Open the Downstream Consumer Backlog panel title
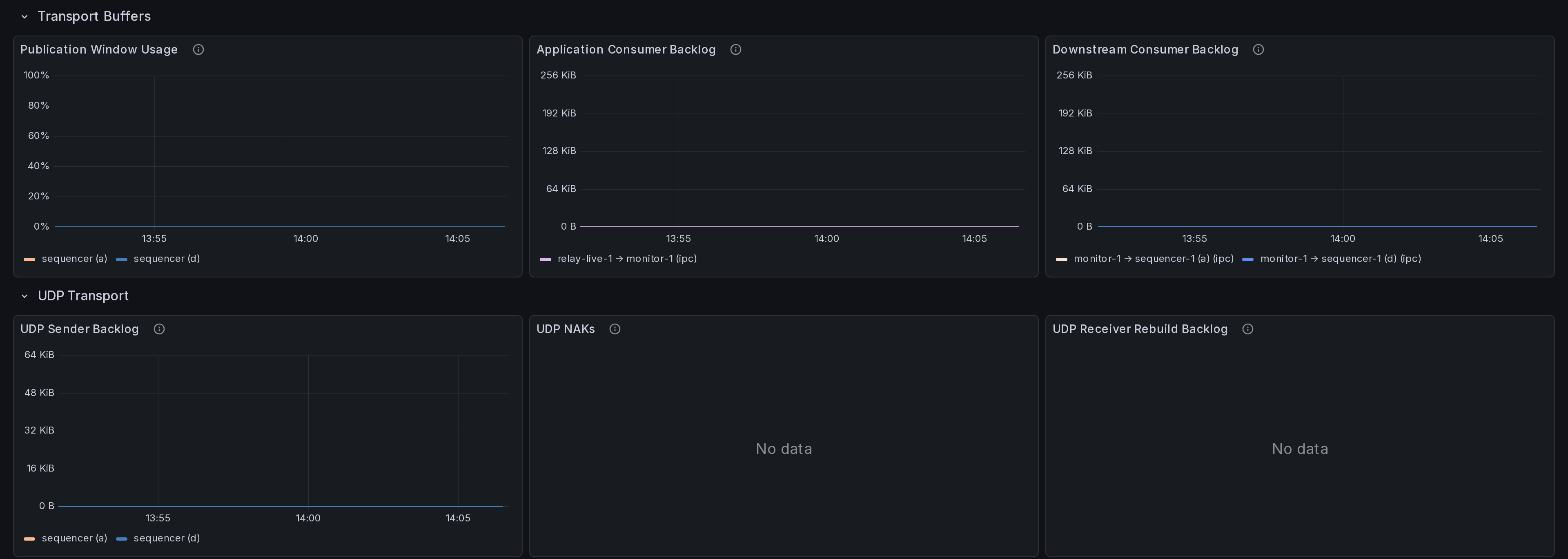This screenshot has height=559, width=1568. coord(1145,49)
